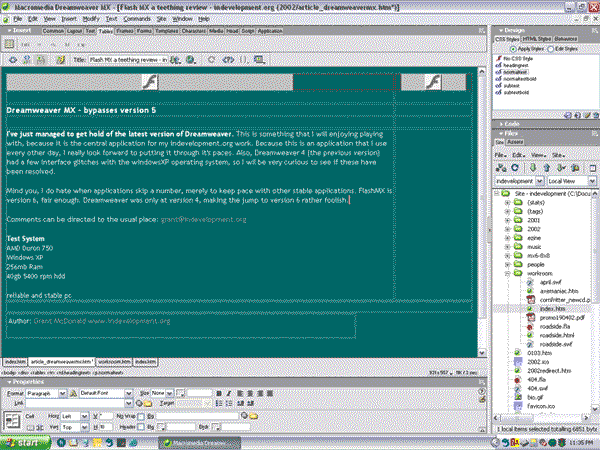
Task: Switch to Characters tab in Insert bar
Action: 194,31
